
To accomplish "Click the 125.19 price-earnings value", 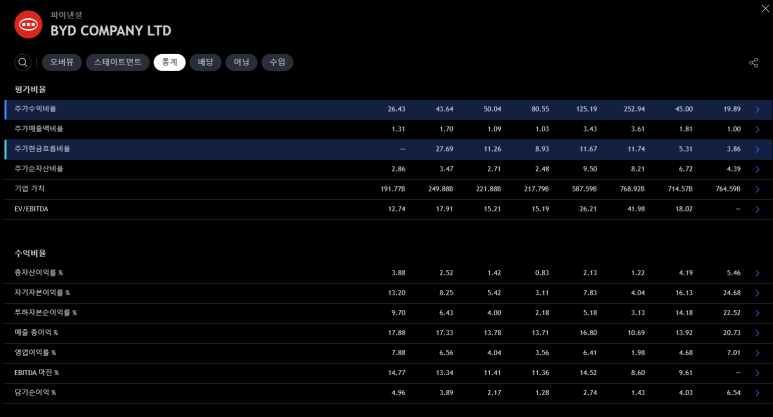I will pos(586,109).
